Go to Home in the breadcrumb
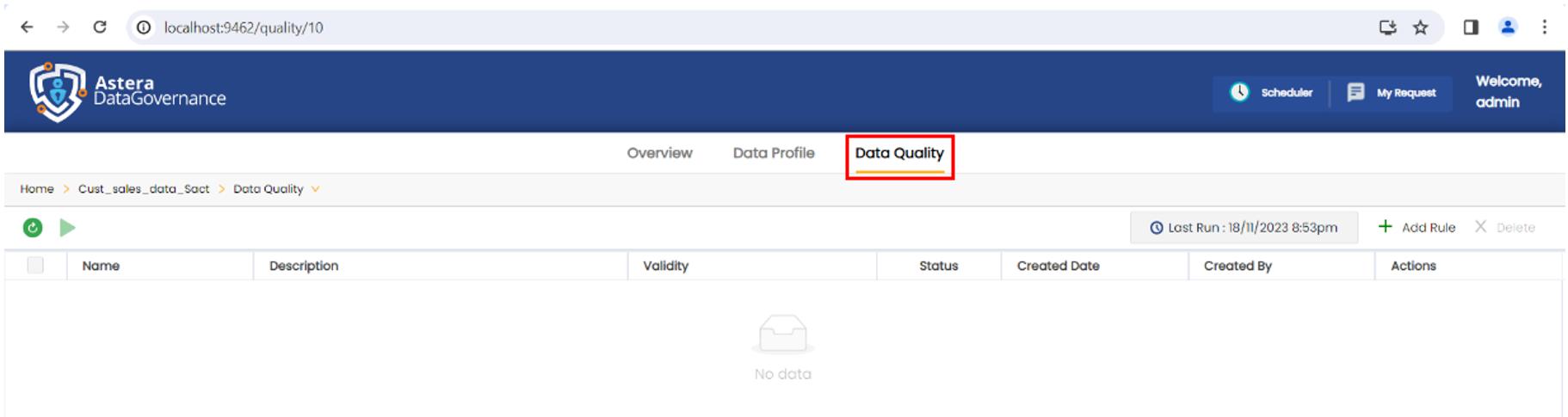 point(37,189)
